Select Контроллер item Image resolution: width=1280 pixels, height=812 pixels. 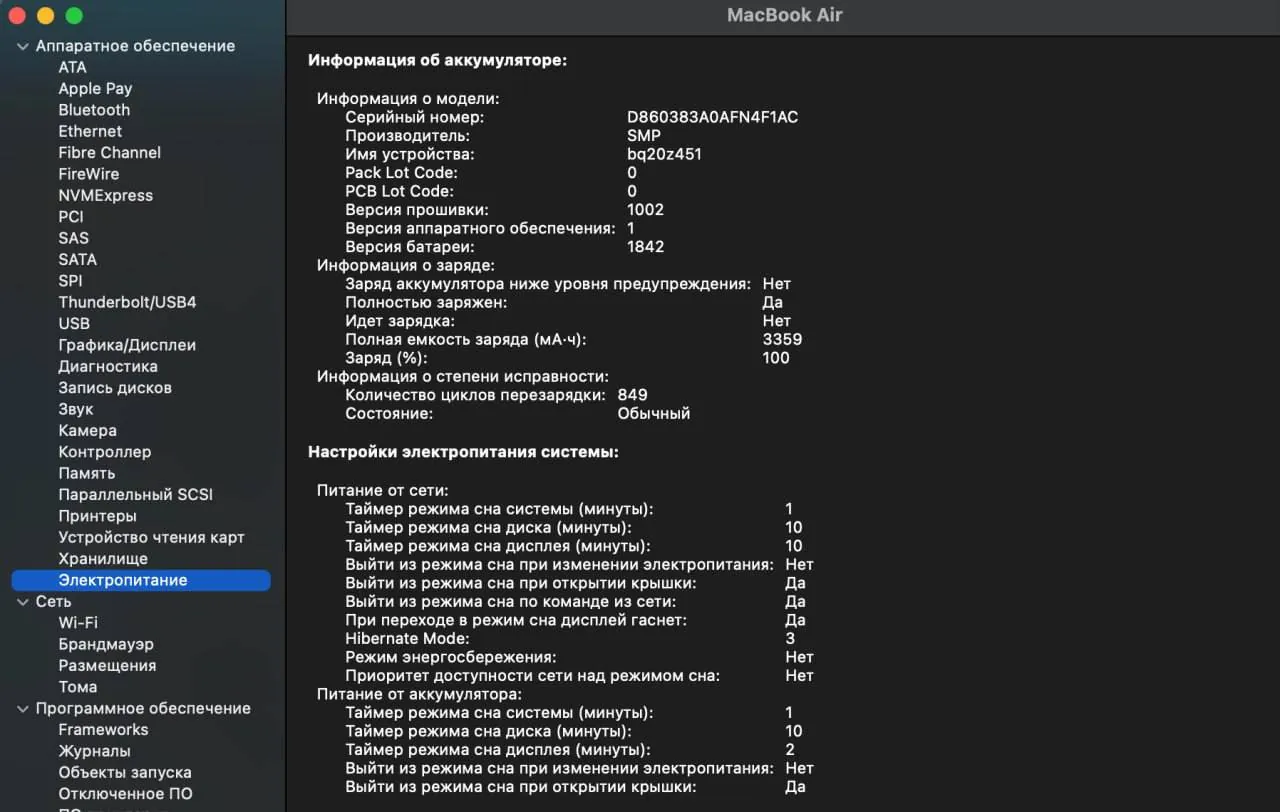[x=105, y=452]
